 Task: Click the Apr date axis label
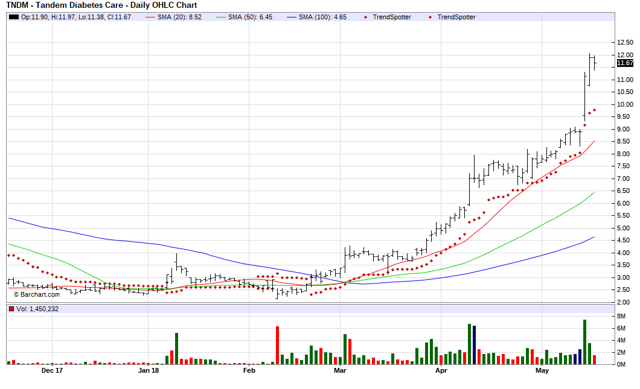(441, 371)
